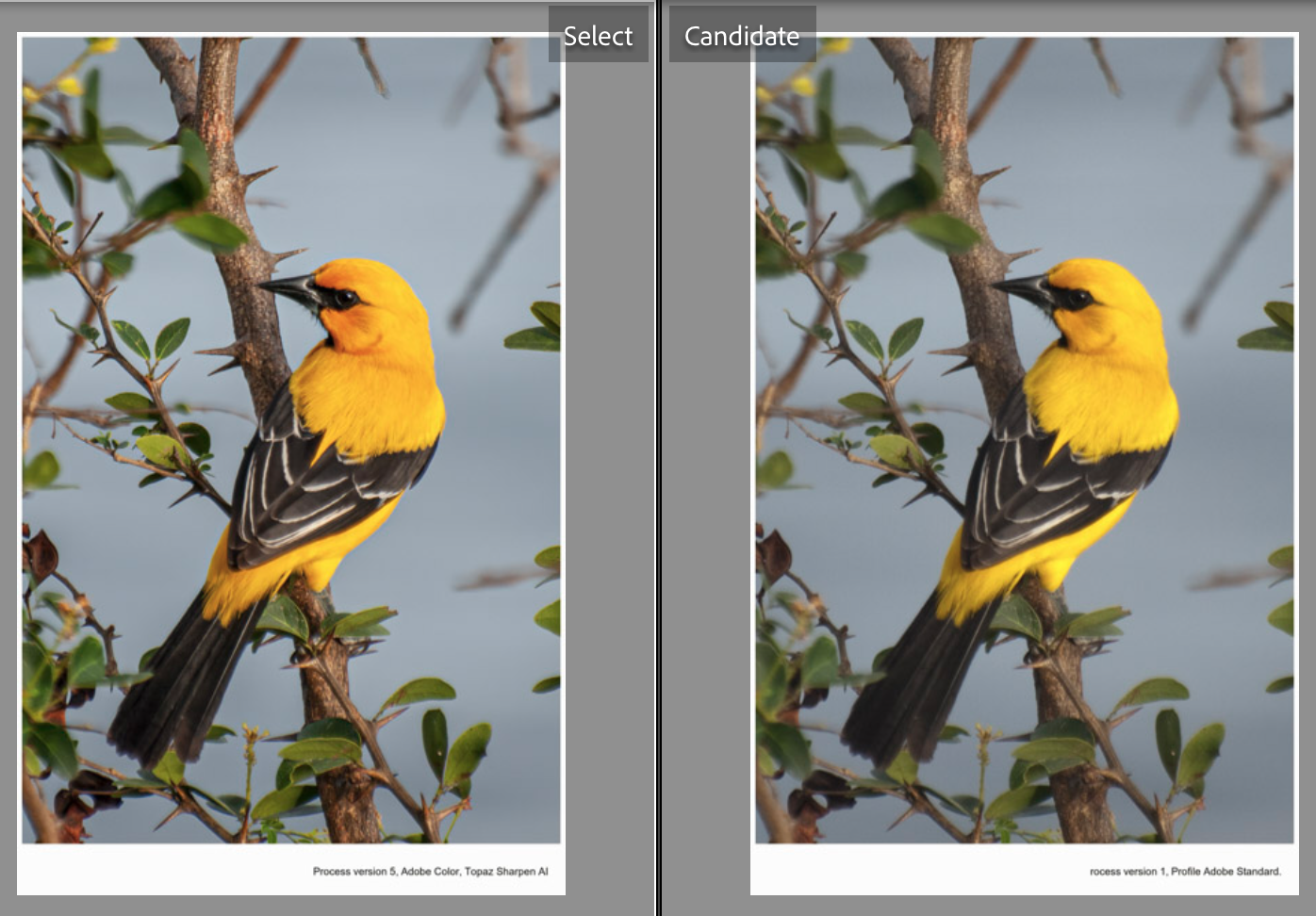Click the gray empty area right of Select photo

point(609,471)
